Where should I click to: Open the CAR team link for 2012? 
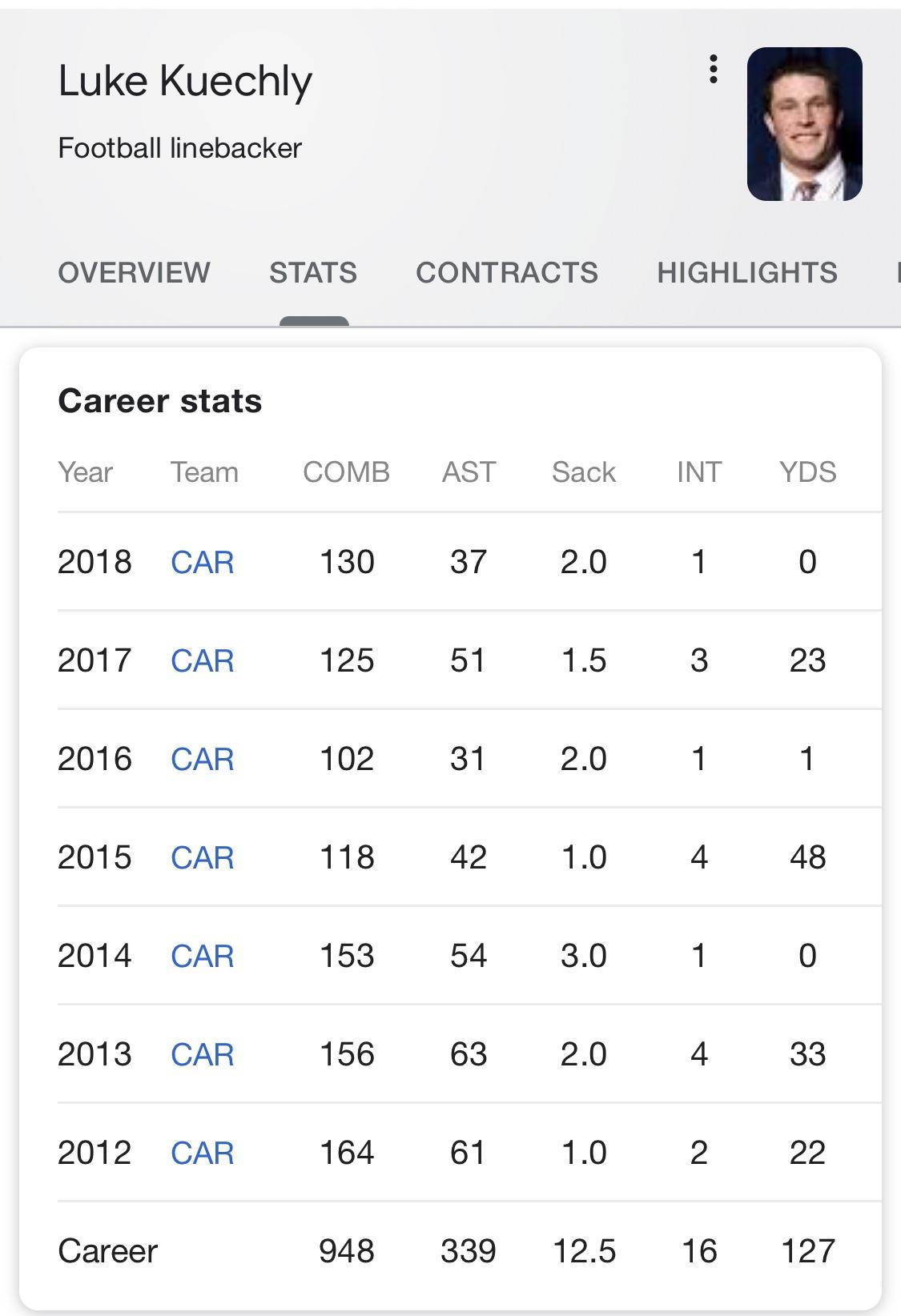point(203,1153)
